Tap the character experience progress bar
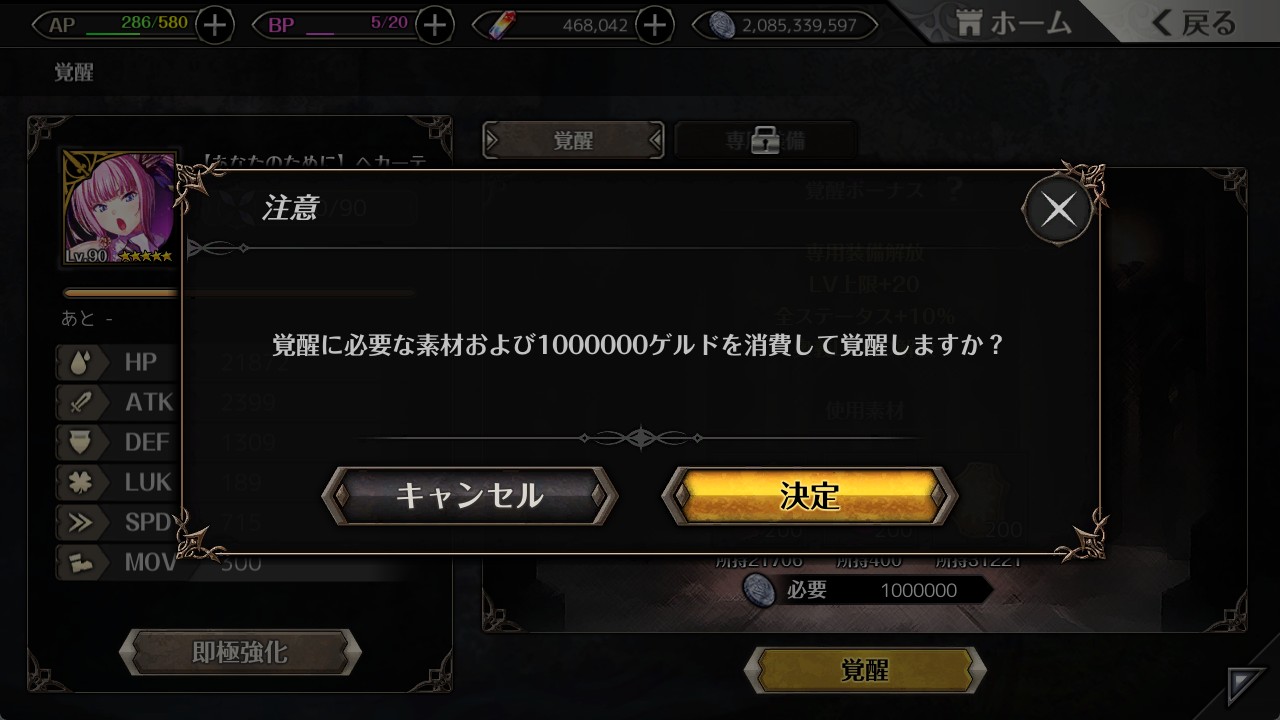 pos(239,293)
